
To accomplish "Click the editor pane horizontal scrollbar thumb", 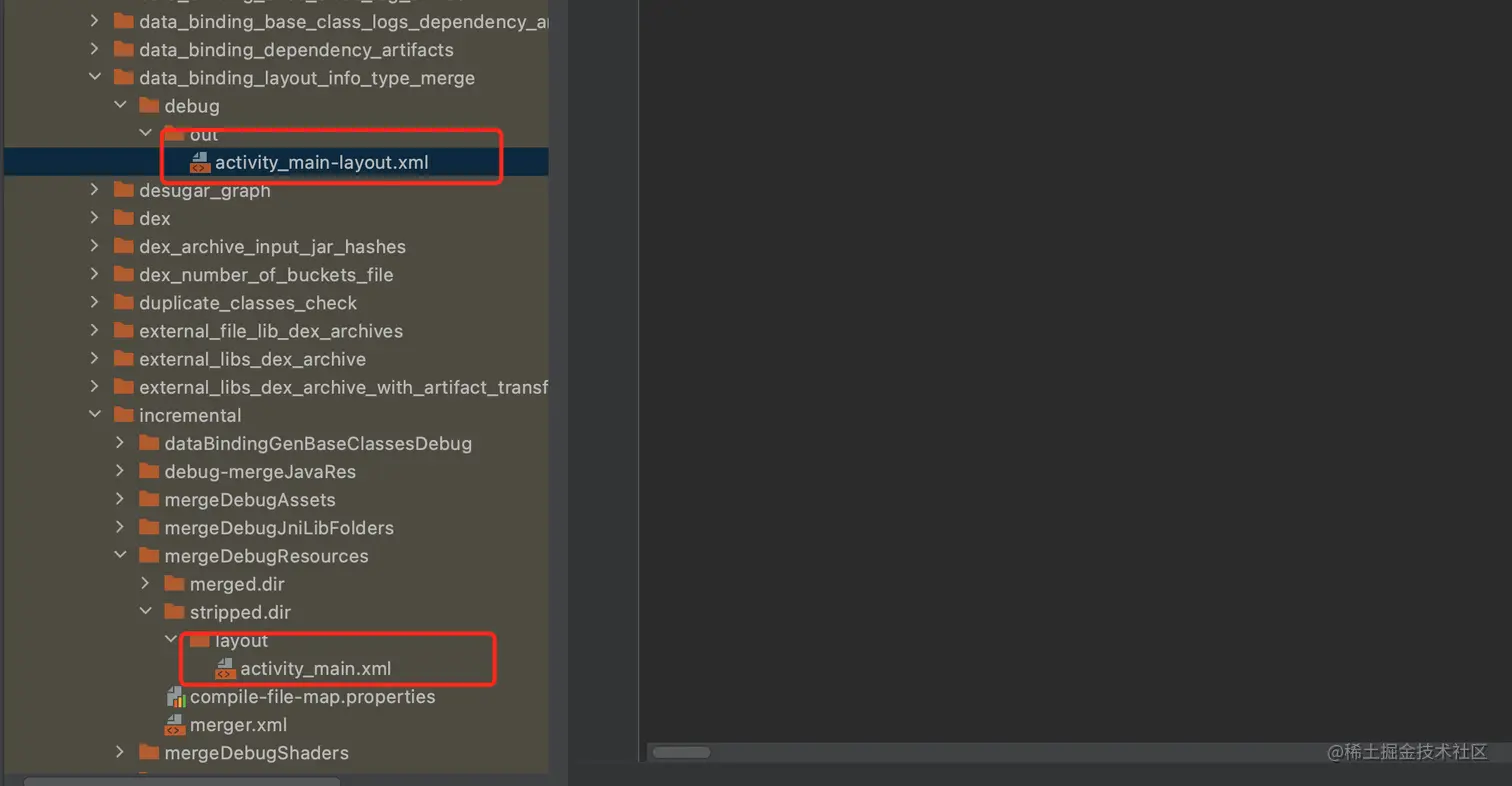I will pos(681,752).
